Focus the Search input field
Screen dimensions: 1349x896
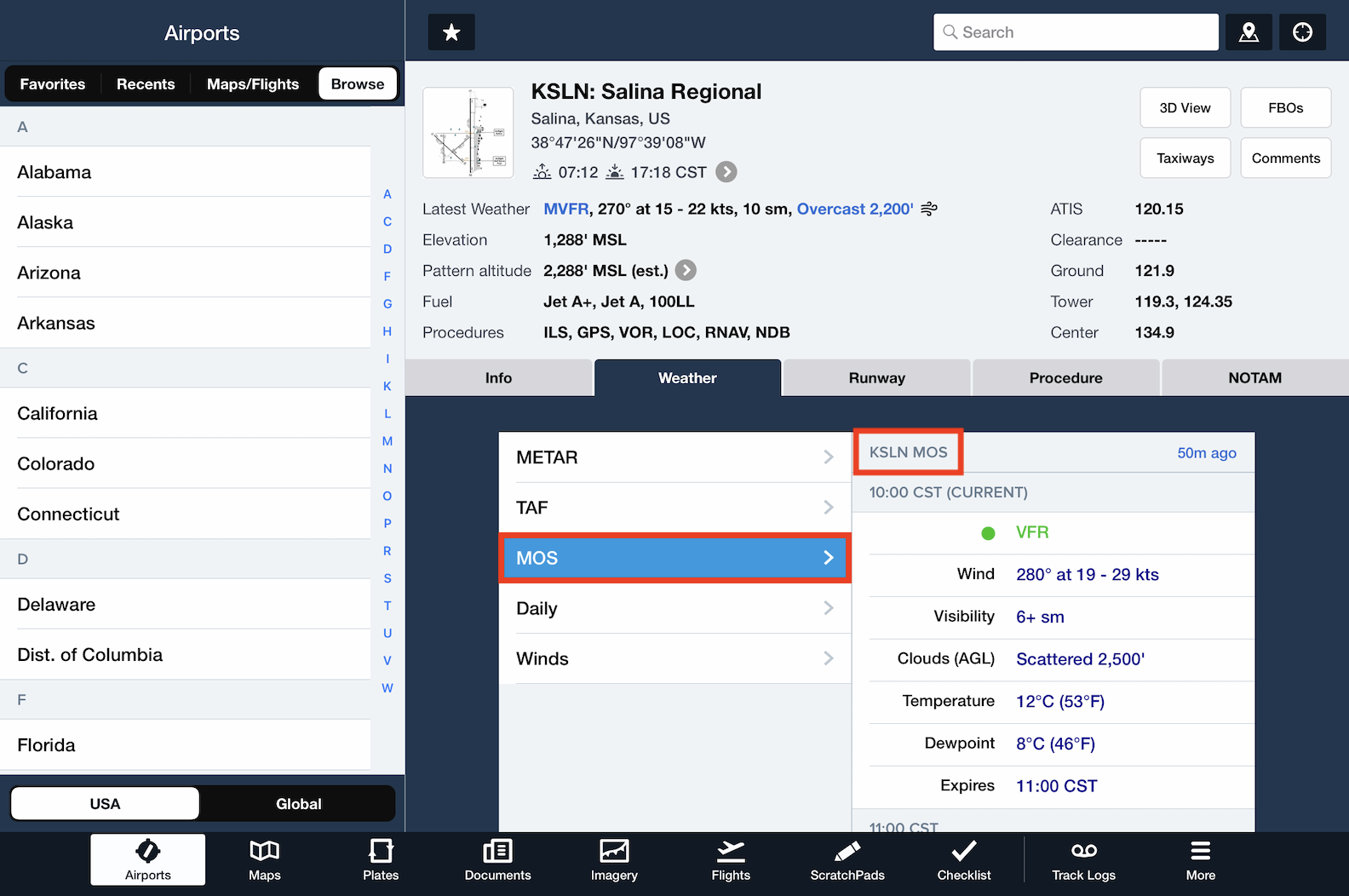click(x=1076, y=32)
